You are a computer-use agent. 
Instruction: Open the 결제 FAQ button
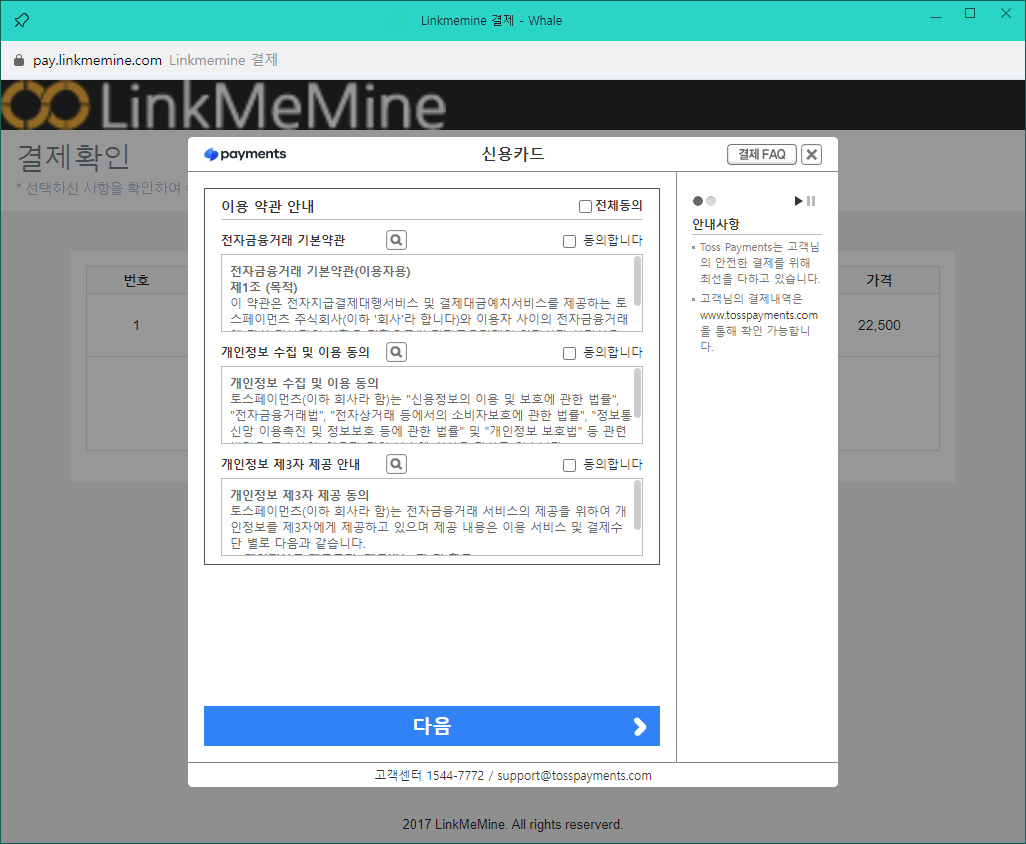pyautogui.click(x=762, y=154)
